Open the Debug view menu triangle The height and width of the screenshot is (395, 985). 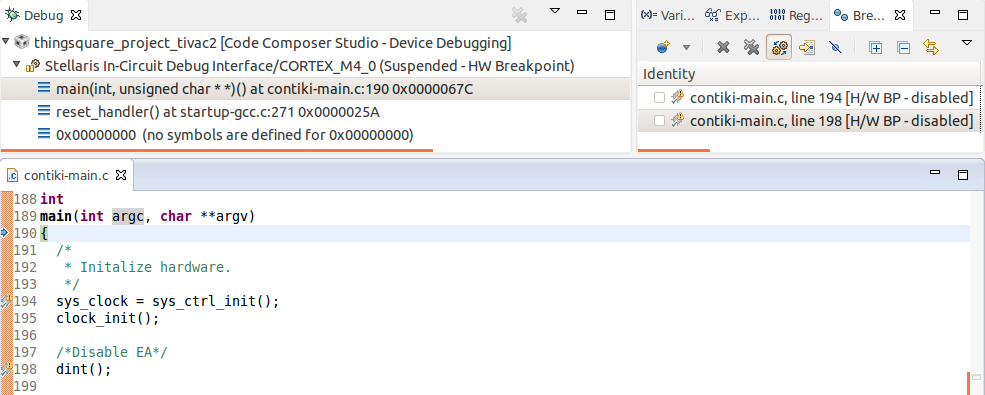555,11
